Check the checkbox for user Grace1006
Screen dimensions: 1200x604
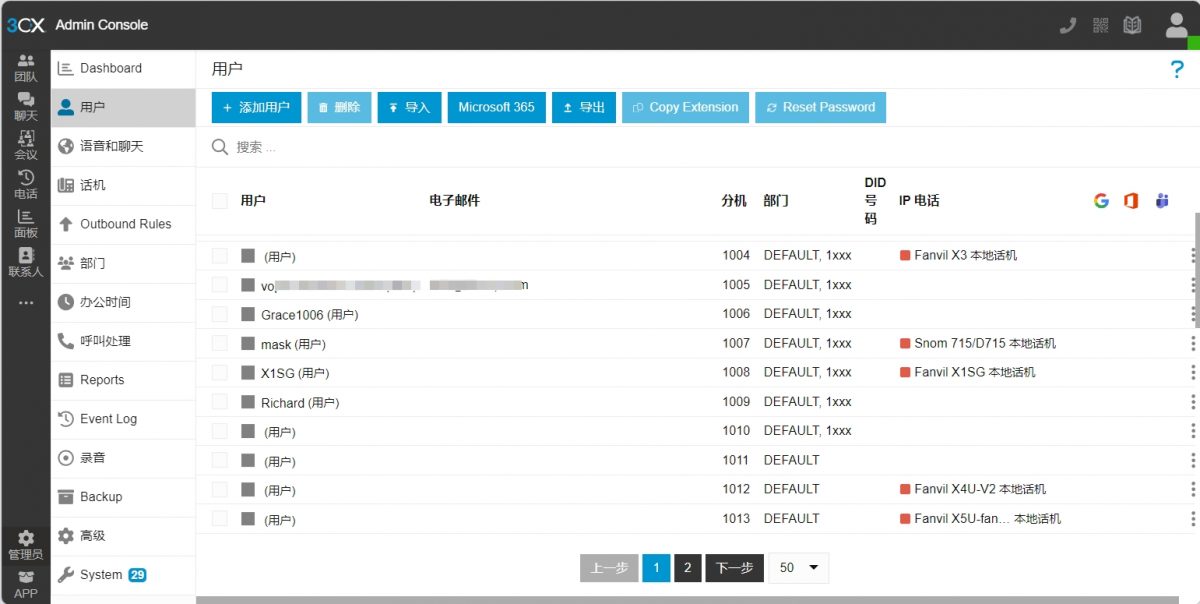tap(218, 313)
